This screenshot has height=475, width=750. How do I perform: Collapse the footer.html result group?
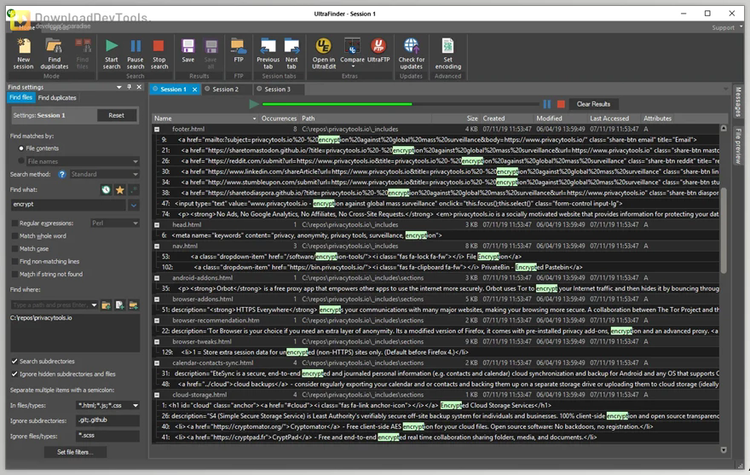[x=158, y=129]
